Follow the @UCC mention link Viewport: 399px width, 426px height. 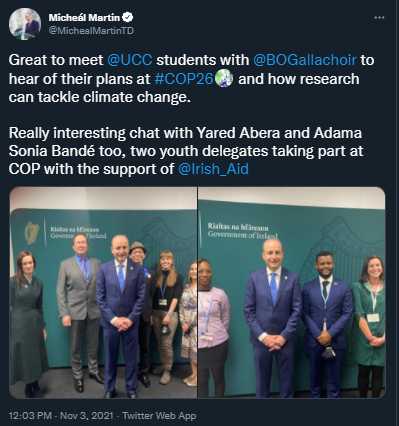pyautogui.click(x=130, y=60)
